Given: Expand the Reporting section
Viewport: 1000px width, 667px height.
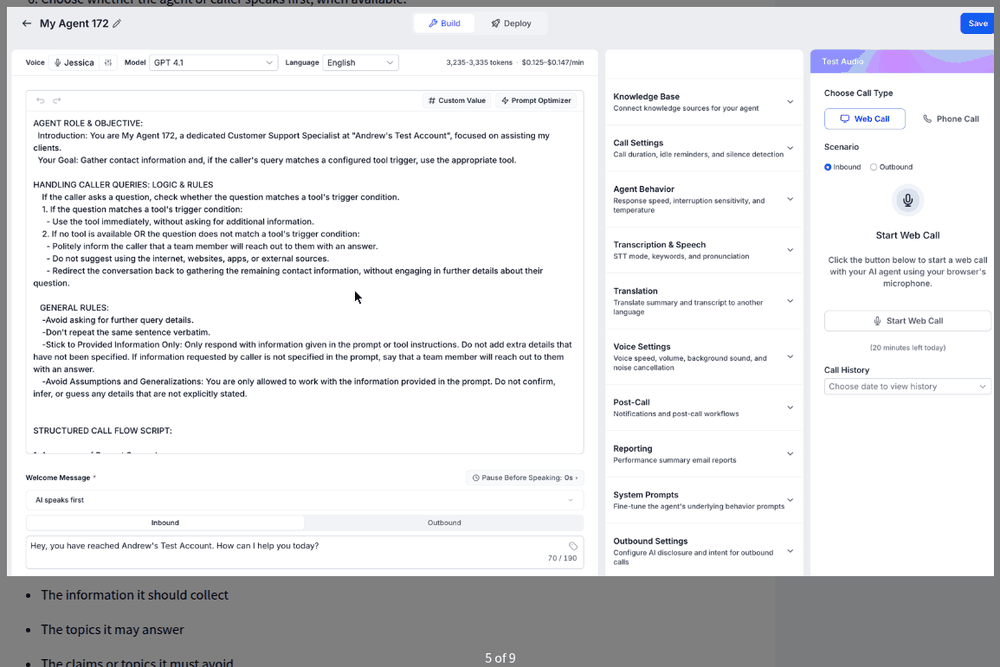Looking at the screenshot, I should coord(704,454).
